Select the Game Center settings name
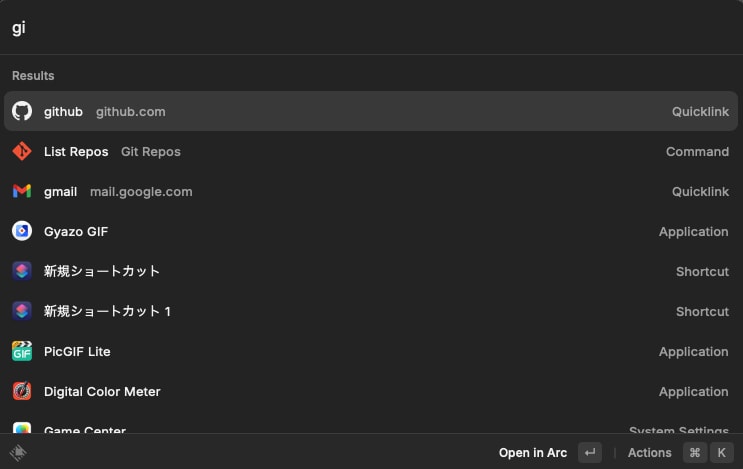 pos(85,429)
